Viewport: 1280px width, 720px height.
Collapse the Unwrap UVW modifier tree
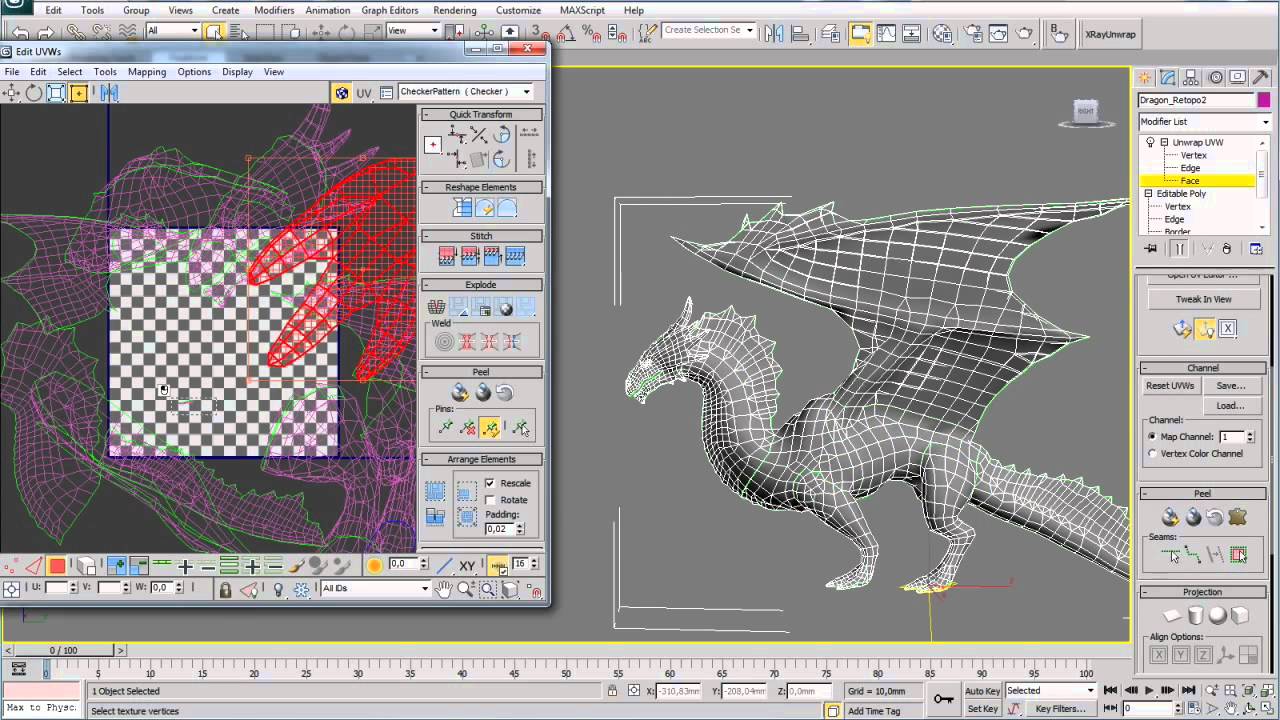(x=1164, y=142)
